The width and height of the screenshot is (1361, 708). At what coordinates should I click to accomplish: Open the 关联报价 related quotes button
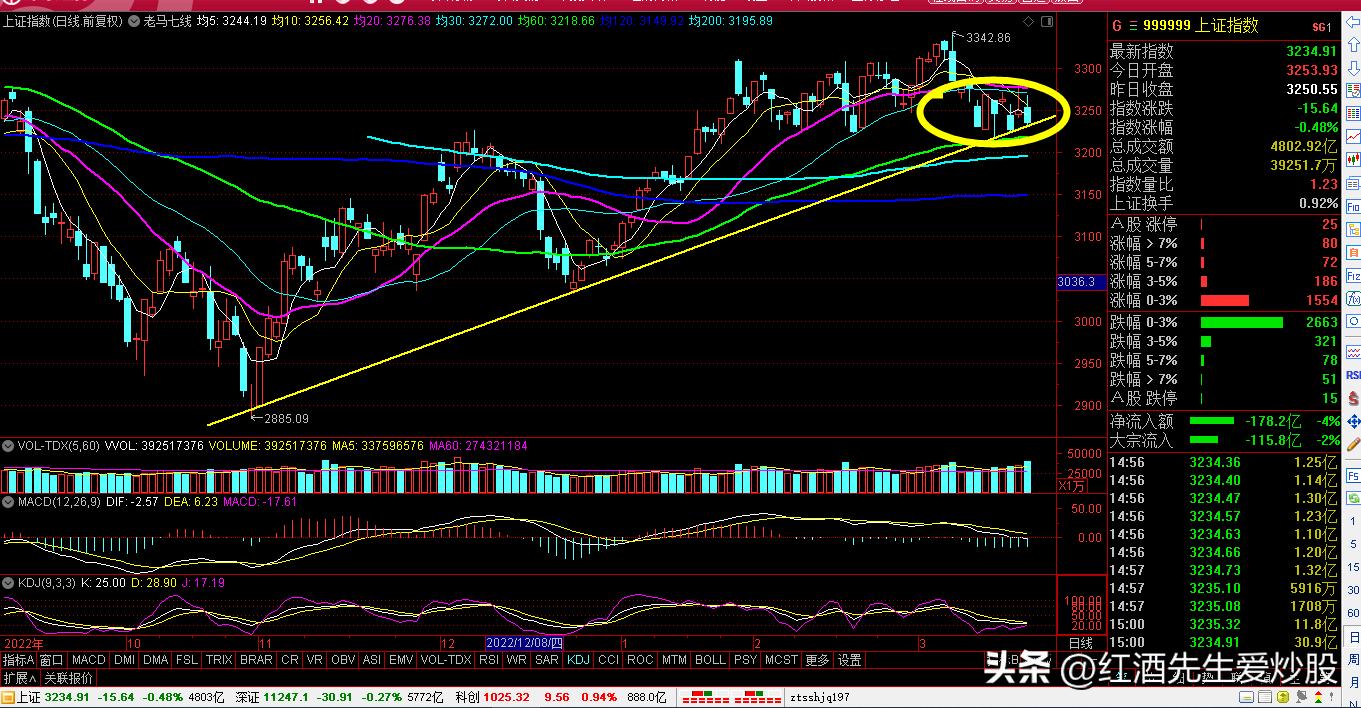click(x=68, y=678)
